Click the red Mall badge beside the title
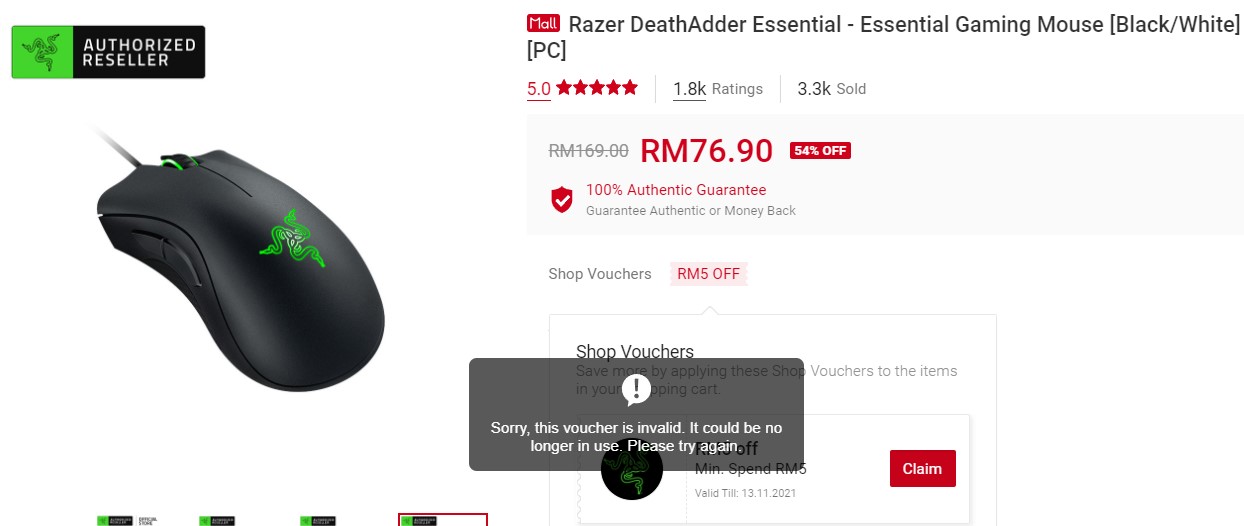The image size is (1244, 526). (543, 24)
